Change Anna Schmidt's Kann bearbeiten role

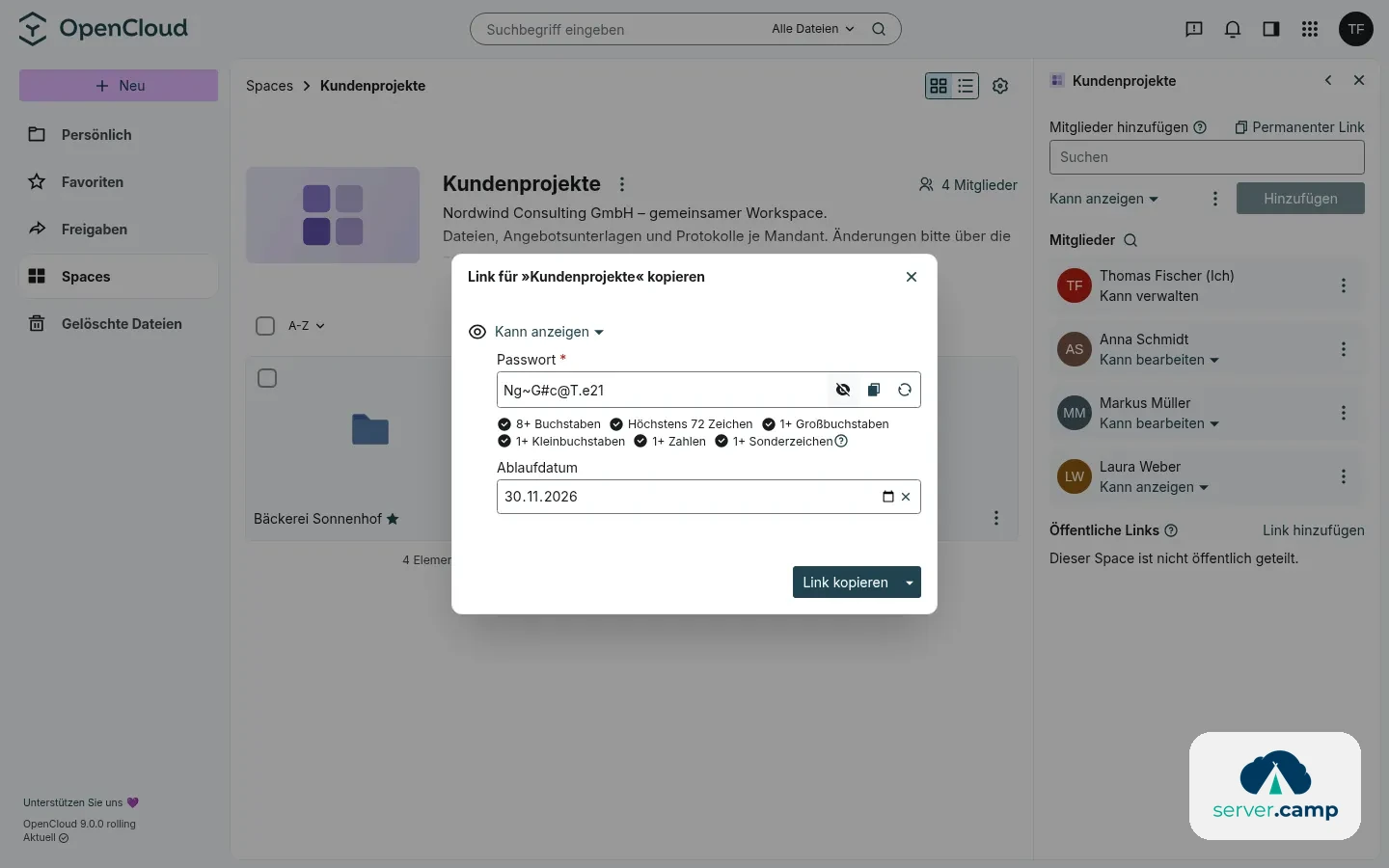click(1159, 360)
